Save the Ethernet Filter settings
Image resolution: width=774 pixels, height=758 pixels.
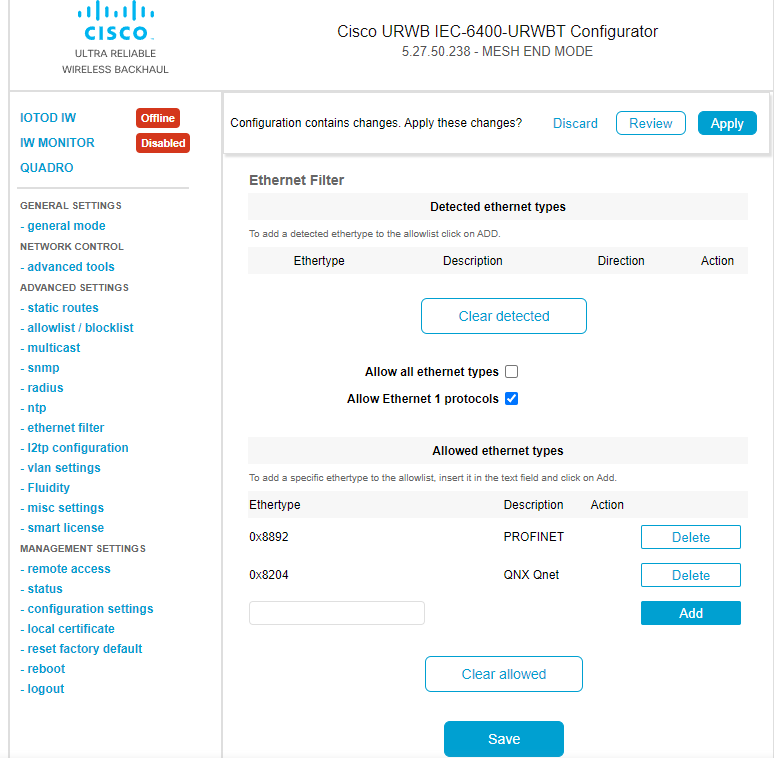coord(504,739)
